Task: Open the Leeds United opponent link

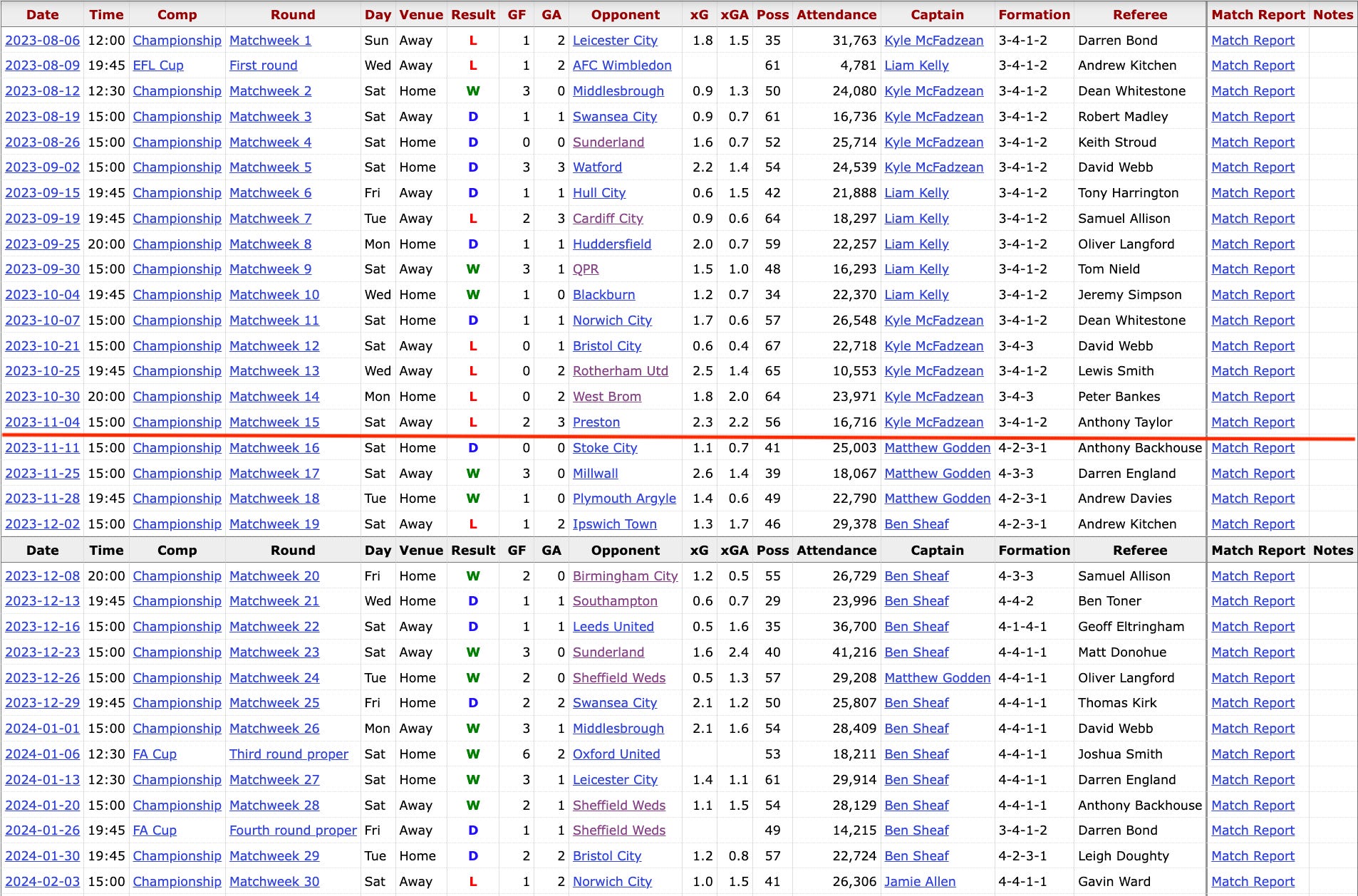Action: click(x=613, y=627)
